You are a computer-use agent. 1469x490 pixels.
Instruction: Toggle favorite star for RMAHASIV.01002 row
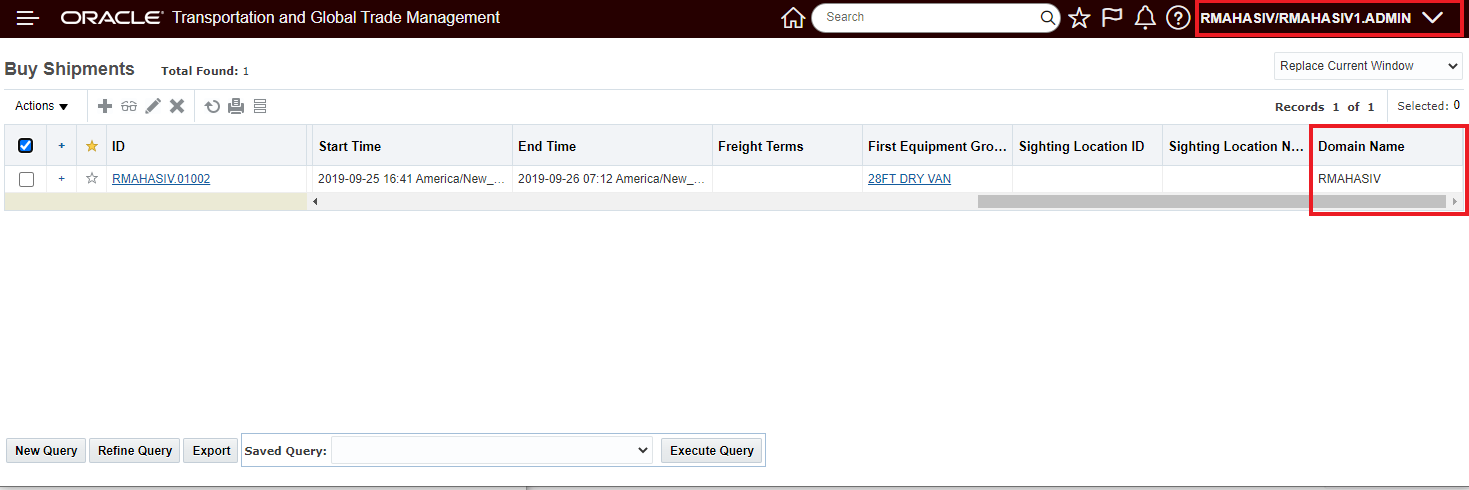click(92, 179)
